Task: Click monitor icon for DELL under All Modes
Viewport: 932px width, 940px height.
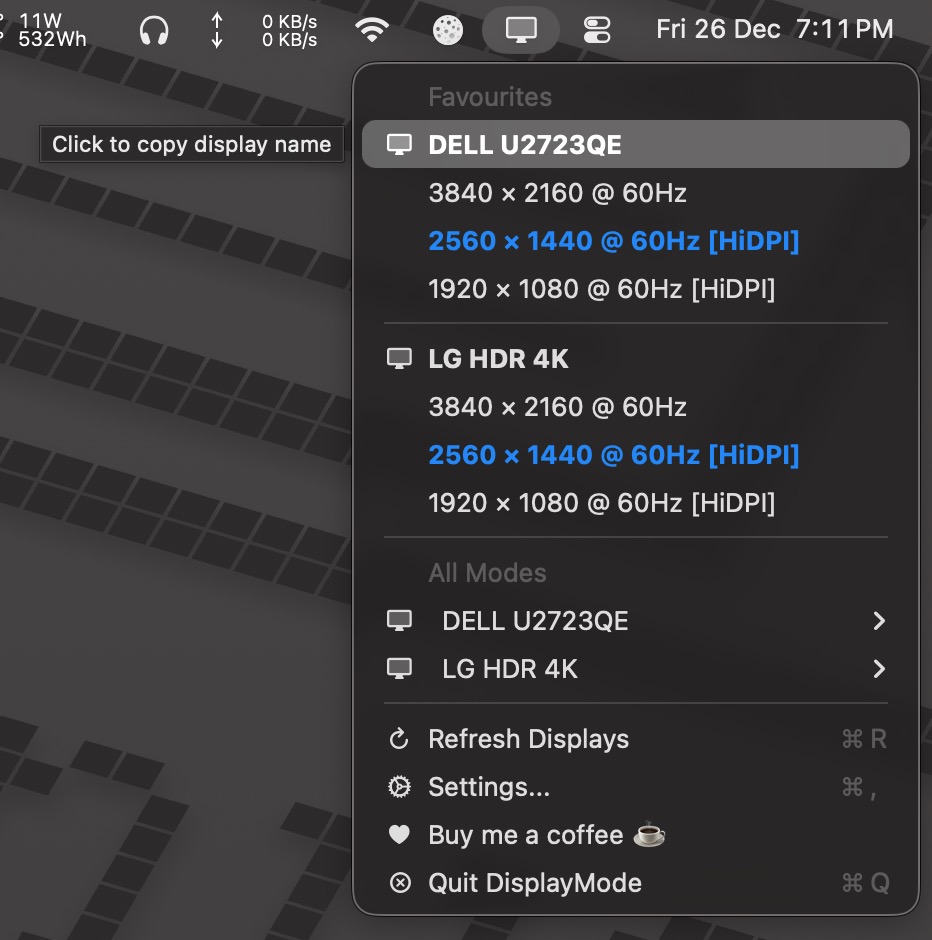Action: (x=399, y=620)
